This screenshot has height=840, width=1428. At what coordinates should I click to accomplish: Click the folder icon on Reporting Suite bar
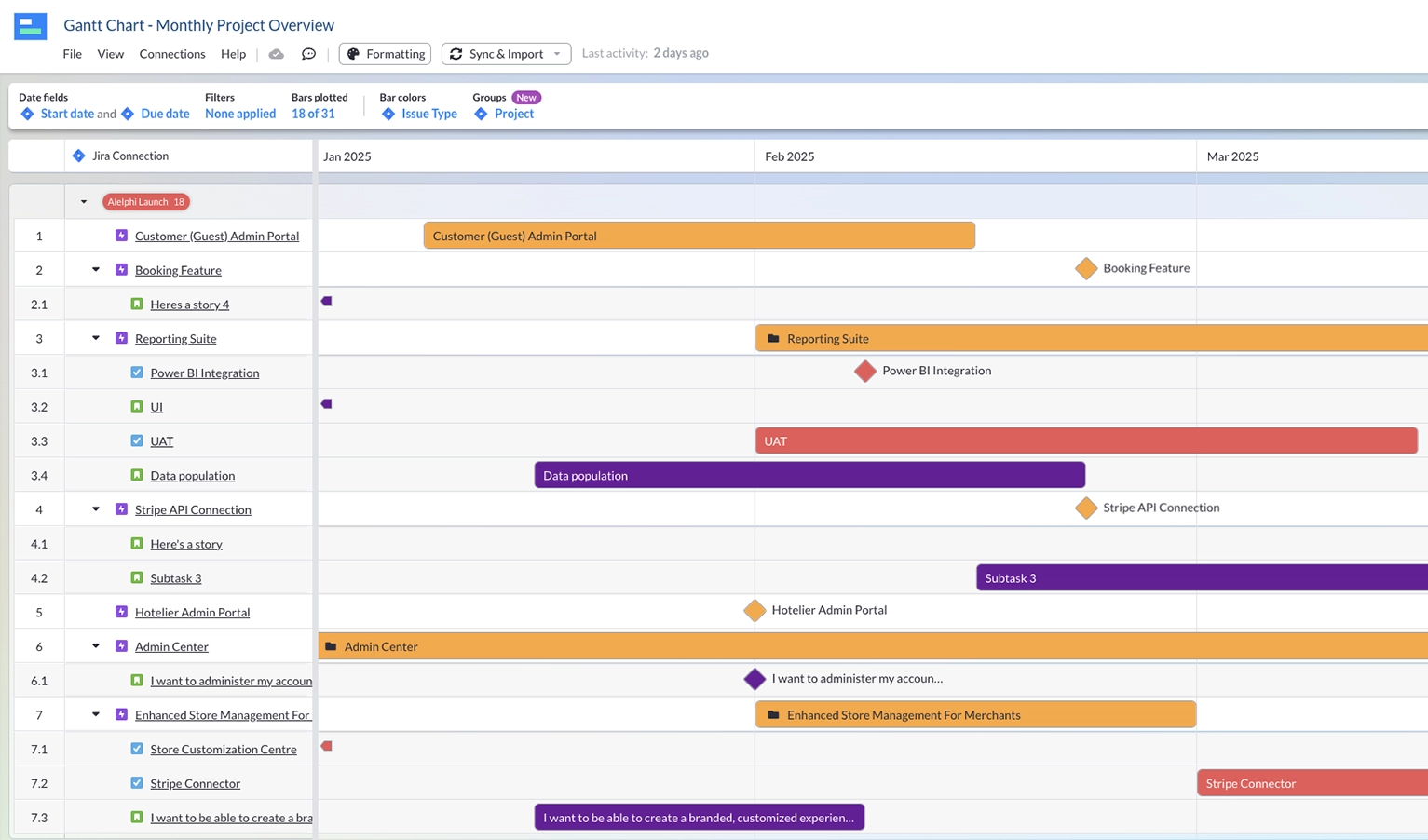tap(773, 339)
